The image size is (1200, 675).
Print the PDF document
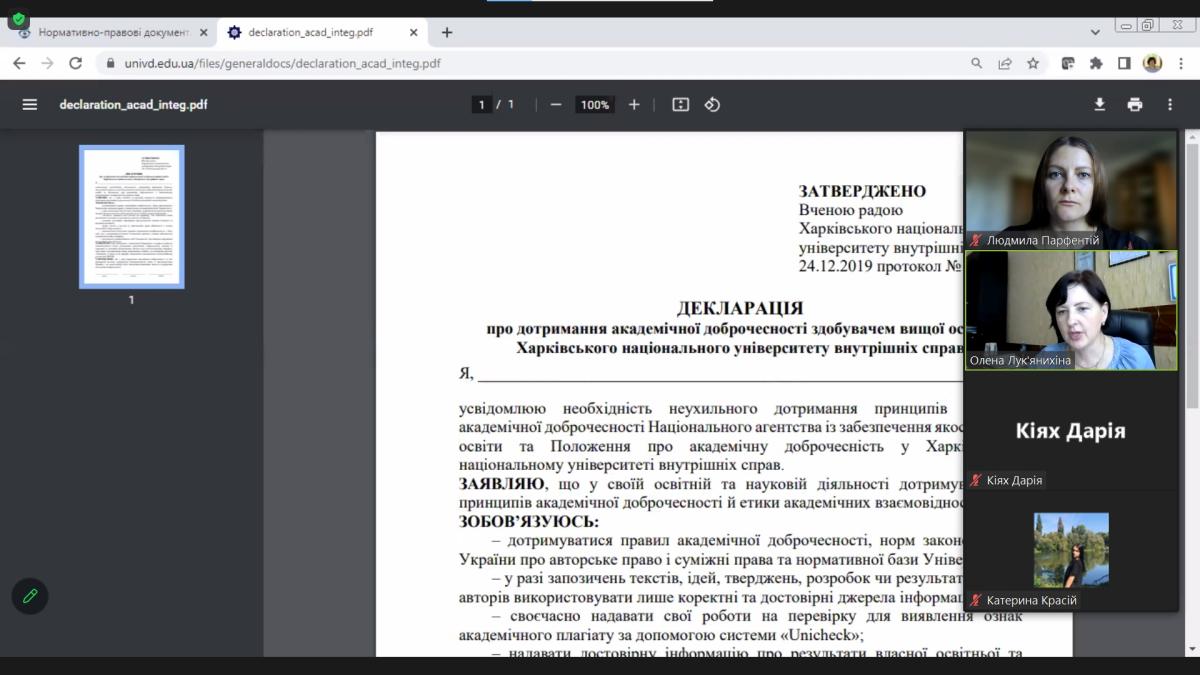(1135, 104)
